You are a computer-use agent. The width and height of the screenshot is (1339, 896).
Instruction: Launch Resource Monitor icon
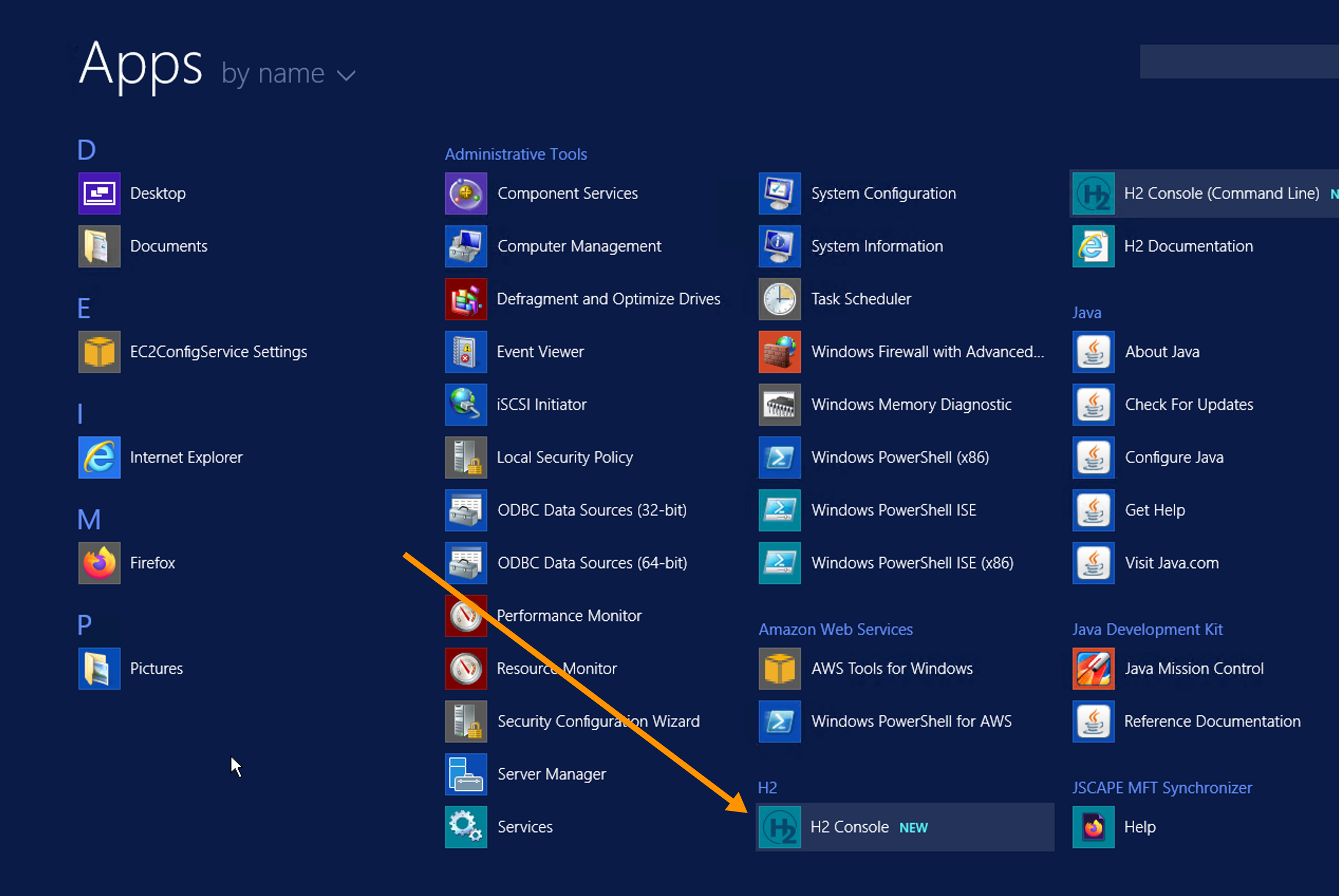coord(466,669)
